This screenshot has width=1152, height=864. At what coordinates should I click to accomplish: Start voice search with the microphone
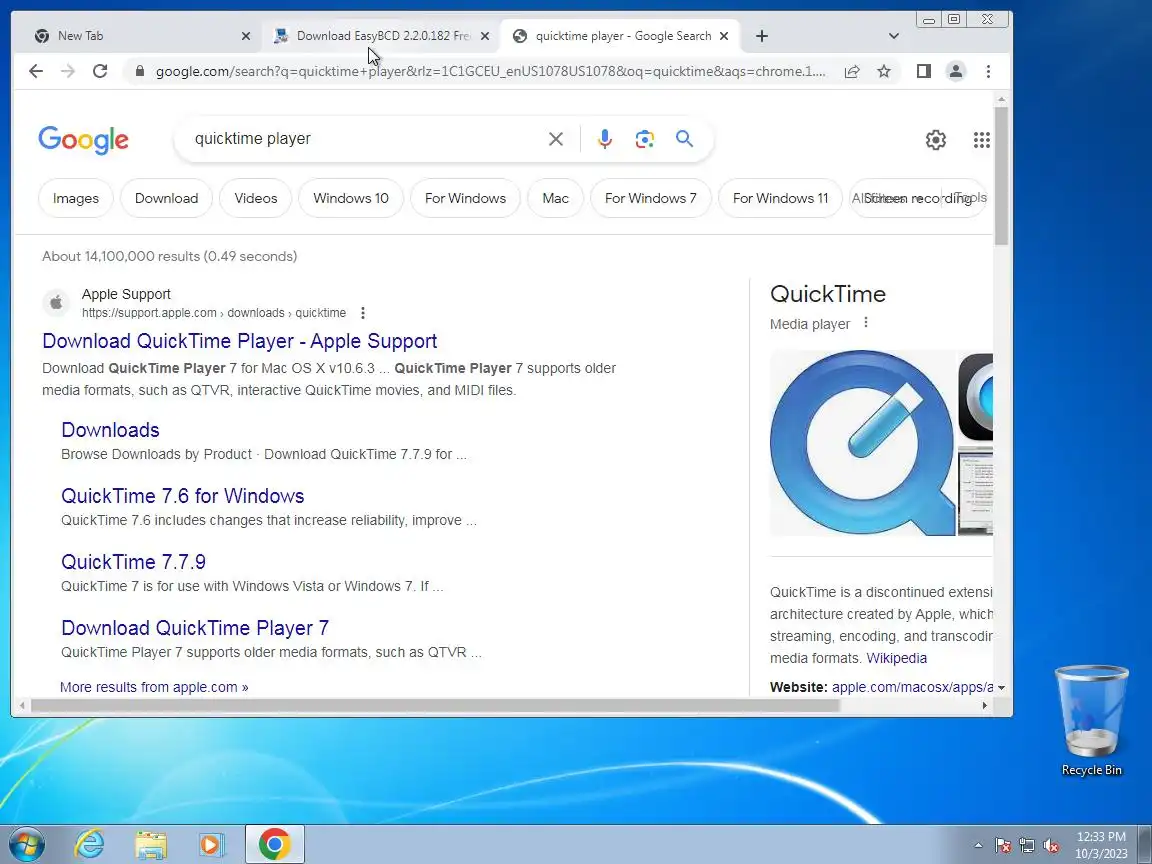coord(605,139)
